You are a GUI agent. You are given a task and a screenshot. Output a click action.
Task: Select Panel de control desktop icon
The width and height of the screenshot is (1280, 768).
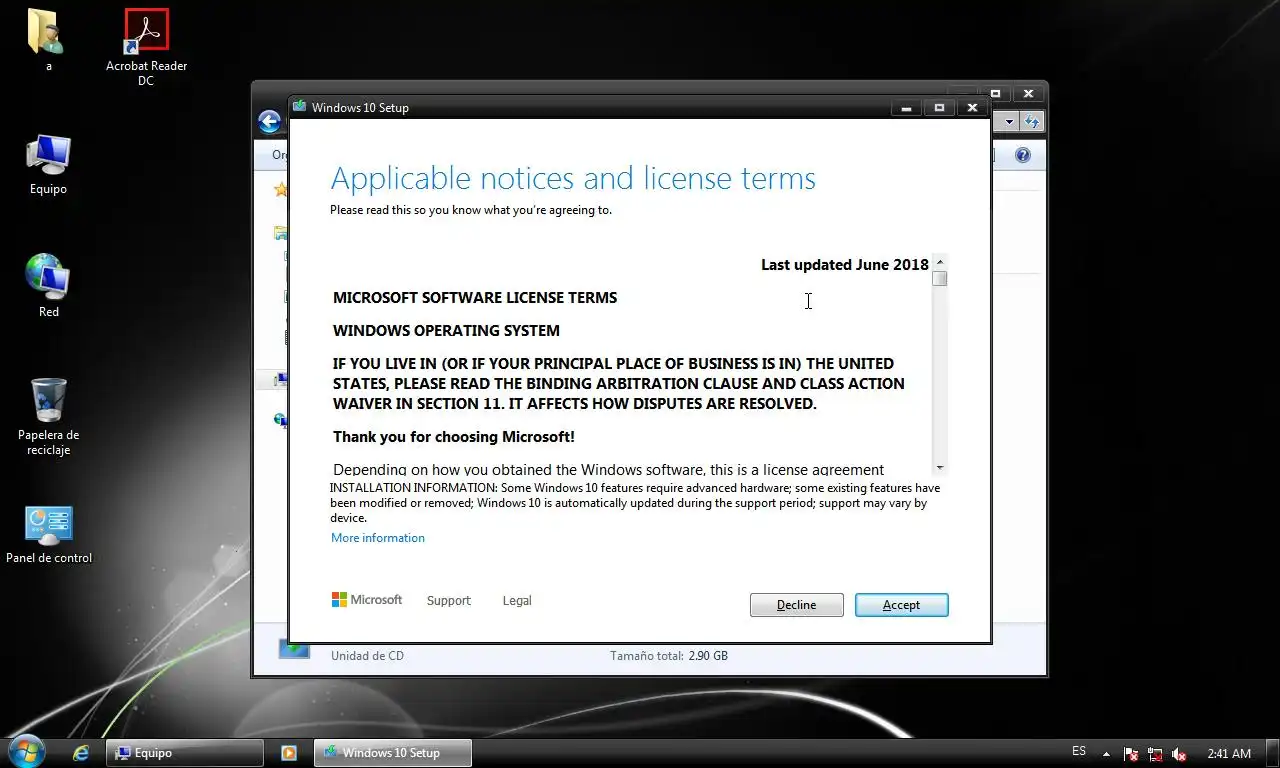coord(48,534)
